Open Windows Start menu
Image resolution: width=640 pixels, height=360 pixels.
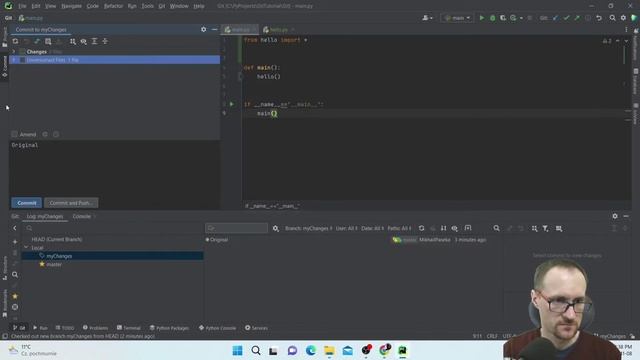click(237, 350)
